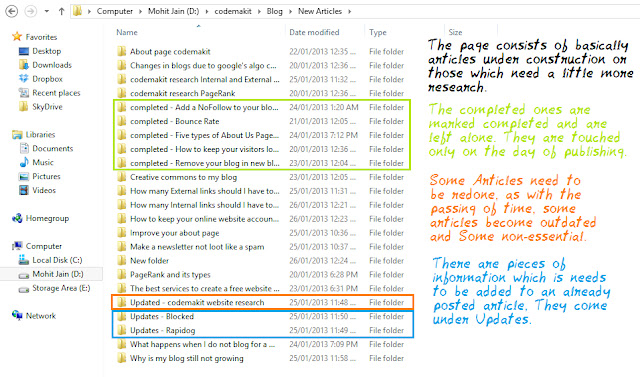Image resolution: width=640 pixels, height=377 pixels.
Task: Open Favorites star in navigation pane
Action: (17, 37)
